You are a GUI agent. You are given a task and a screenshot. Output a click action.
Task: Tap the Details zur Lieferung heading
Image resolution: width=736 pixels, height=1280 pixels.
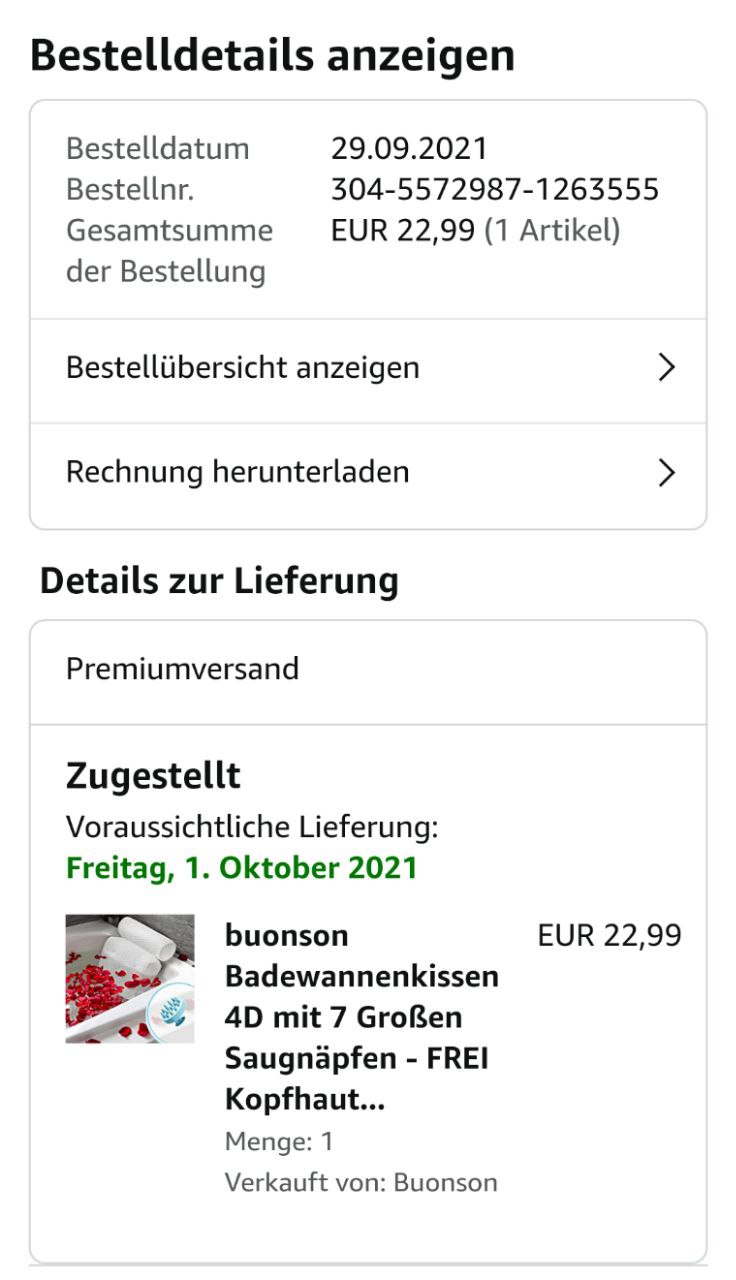point(219,581)
